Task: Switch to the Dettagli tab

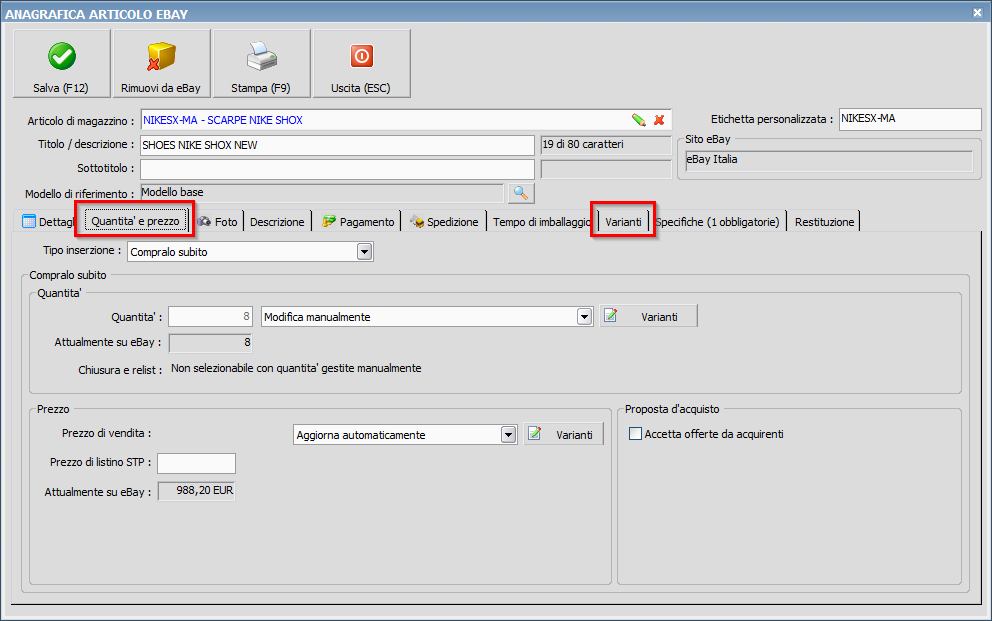Action: coord(48,222)
